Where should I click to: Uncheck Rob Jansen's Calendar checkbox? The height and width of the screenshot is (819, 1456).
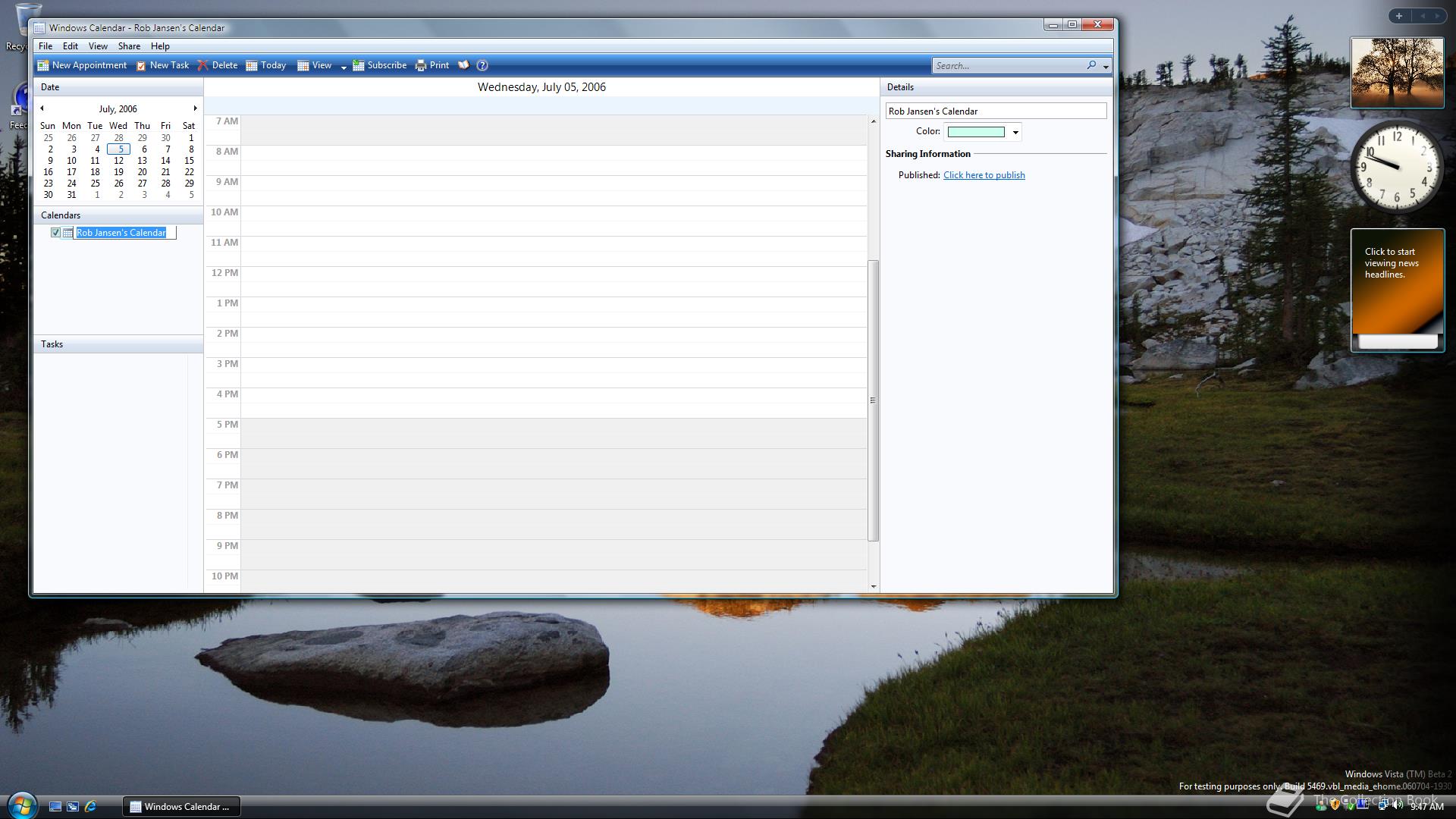click(55, 233)
